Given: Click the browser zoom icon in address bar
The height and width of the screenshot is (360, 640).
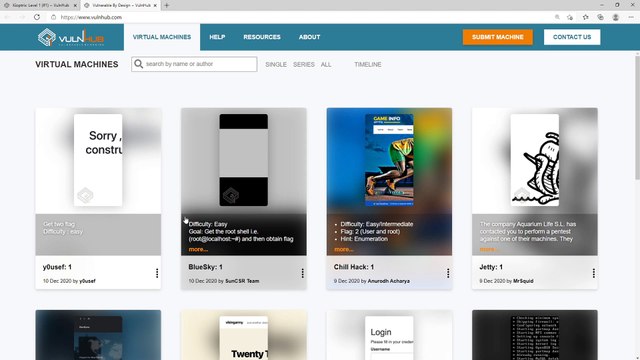Looking at the screenshot, I should click(x=557, y=17).
